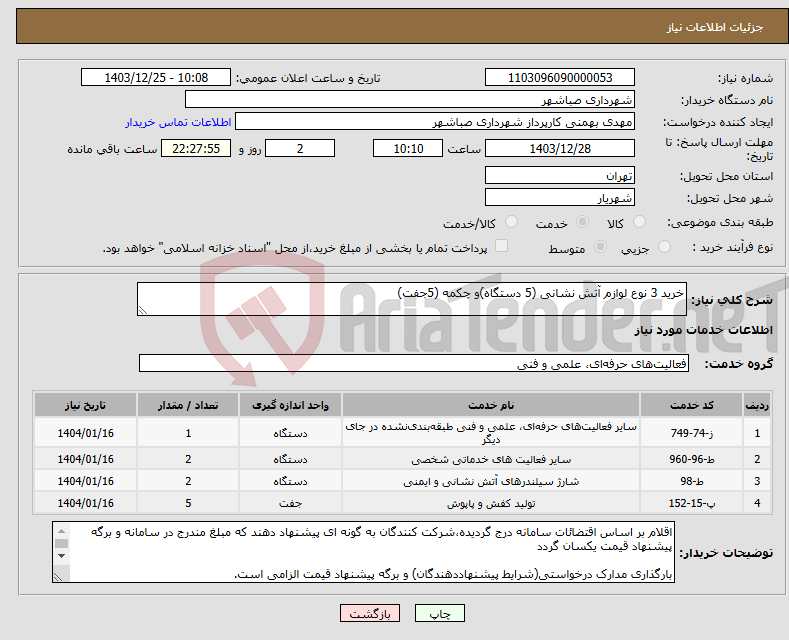Click the quantity 5 cell in row 4
Screen dimensions: 789x640
click(x=188, y=503)
